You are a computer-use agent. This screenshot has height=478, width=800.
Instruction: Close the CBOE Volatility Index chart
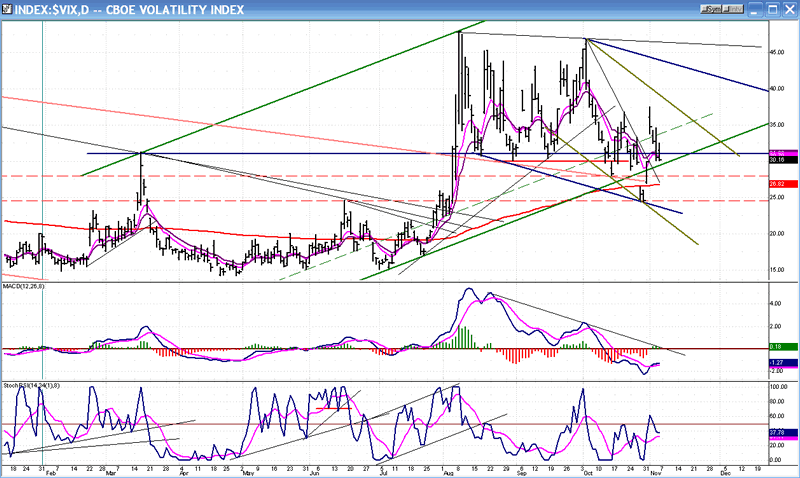[x=789, y=8]
